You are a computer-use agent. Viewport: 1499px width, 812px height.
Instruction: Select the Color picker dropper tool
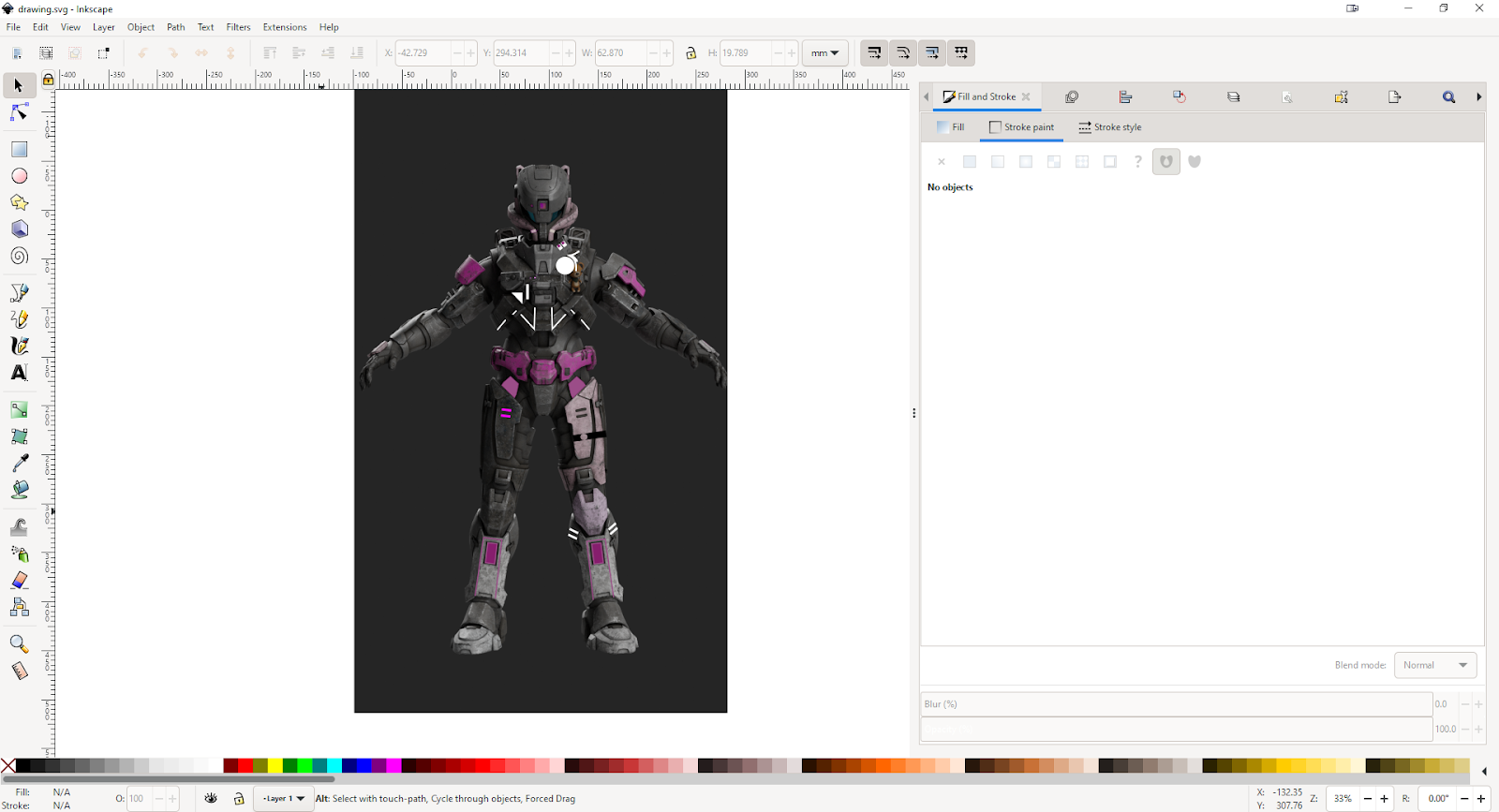pyautogui.click(x=19, y=463)
